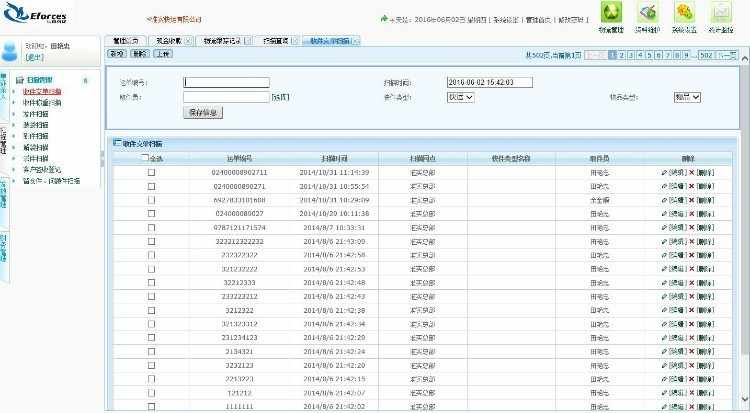Open 客户签收登记 in the left tree

click(x=42, y=169)
